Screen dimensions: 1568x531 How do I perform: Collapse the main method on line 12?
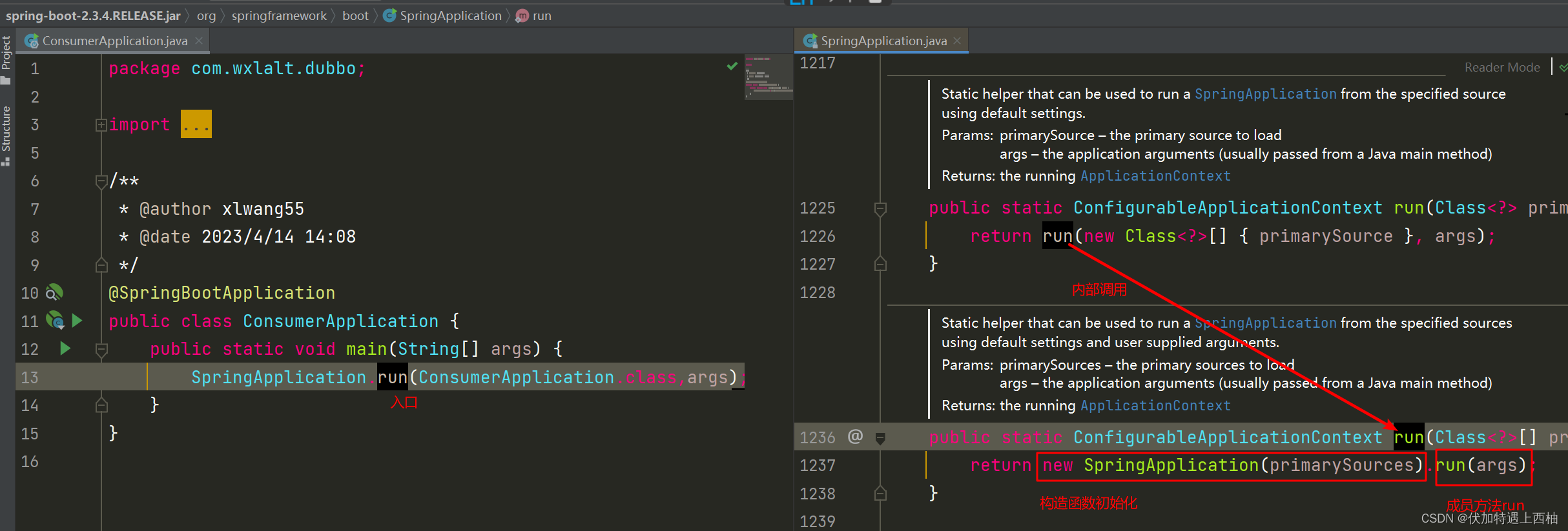coord(101,350)
